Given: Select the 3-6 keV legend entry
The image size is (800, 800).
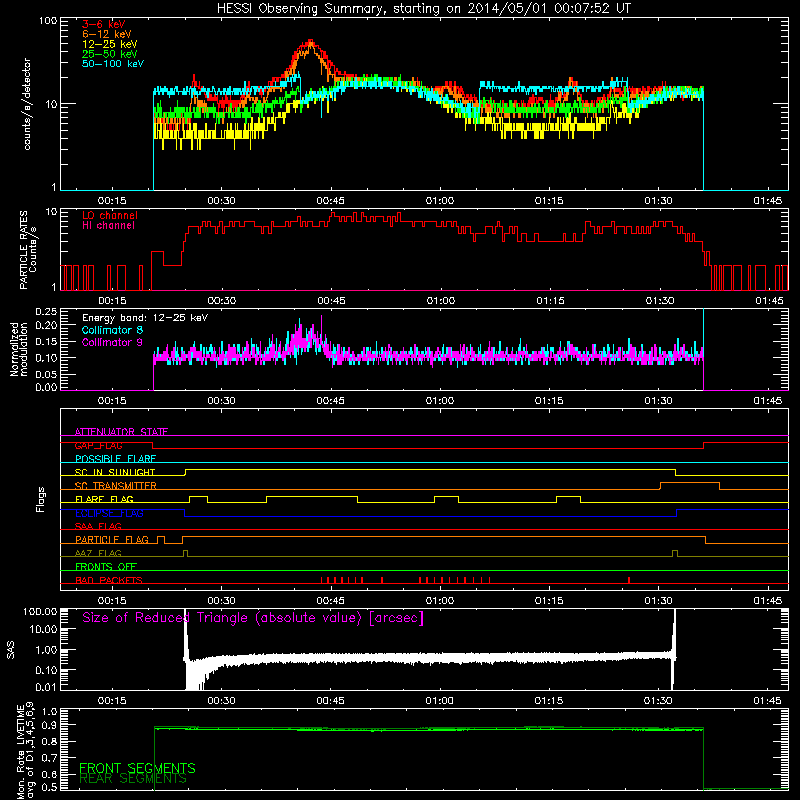Looking at the screenshot, I should (104, 24).
